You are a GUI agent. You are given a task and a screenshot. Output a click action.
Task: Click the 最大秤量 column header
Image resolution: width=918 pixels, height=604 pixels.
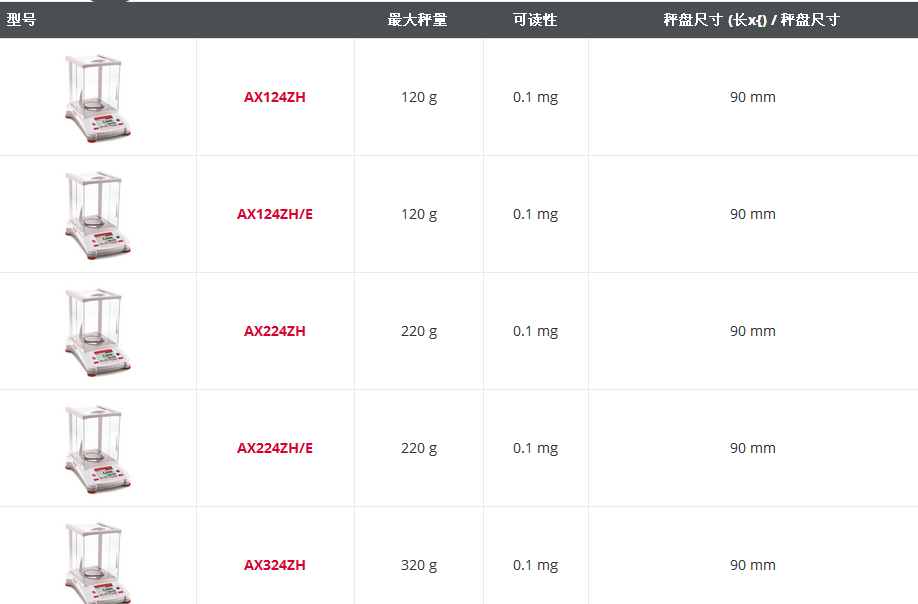[417, 20]
